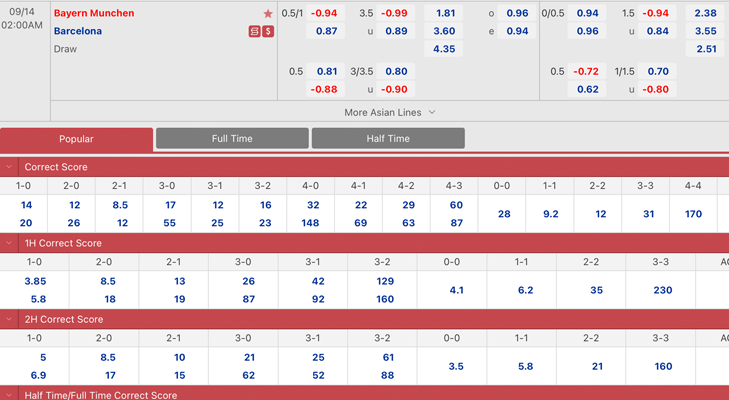The image size is (729, 400).
Task: Bet on Draw at 4.35
Action: click(x=444, y=48)
